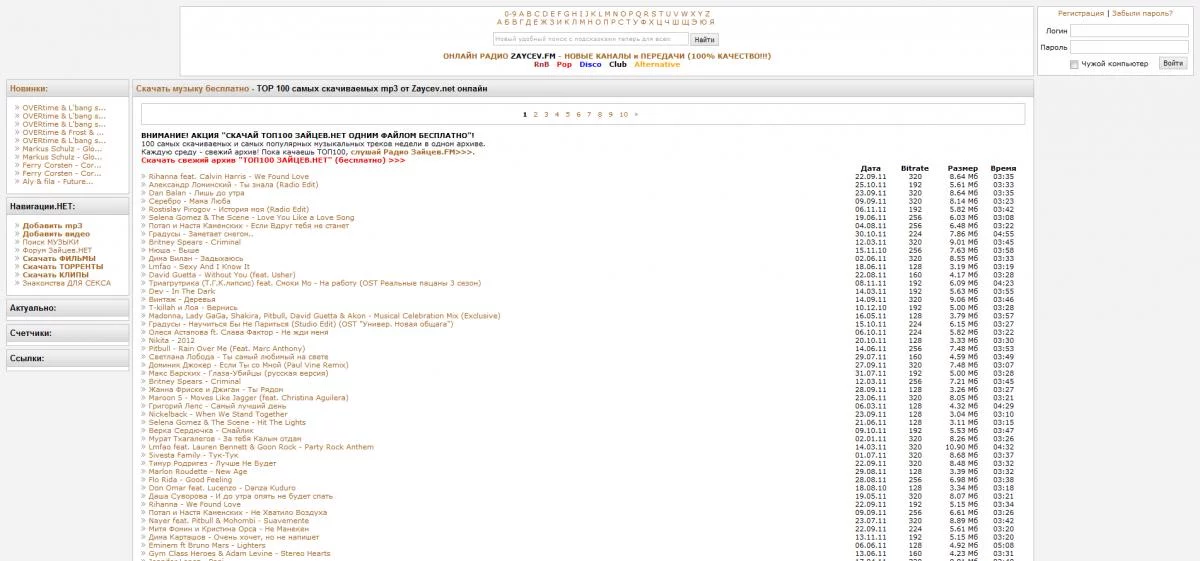Open the red ТОП100 archive download link
The width and height of the screenshot is (1200, 561).
coord(273,160)
